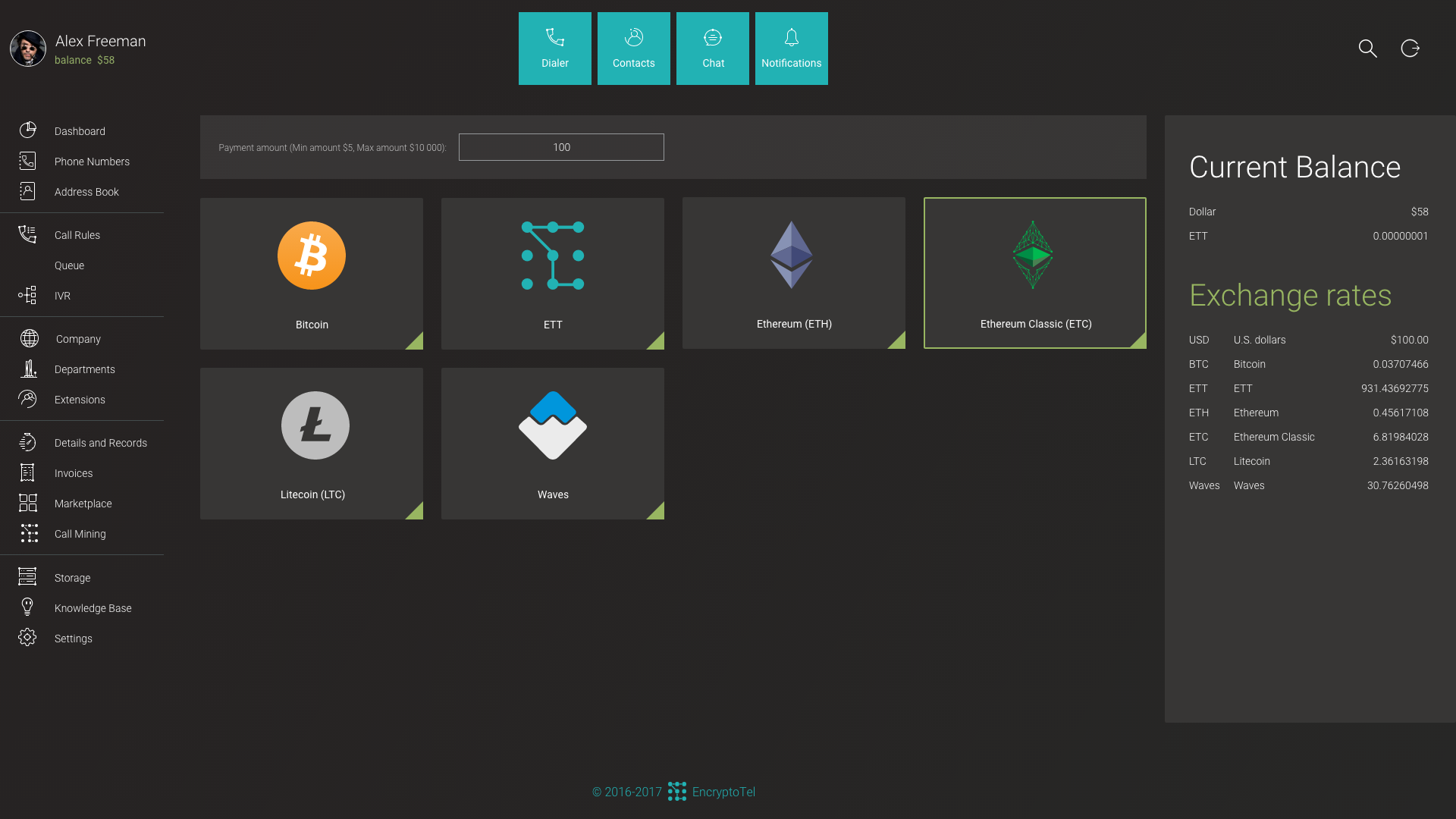Click the Address Book sidebar icon

pyautogui.click(x=28, y=191)
